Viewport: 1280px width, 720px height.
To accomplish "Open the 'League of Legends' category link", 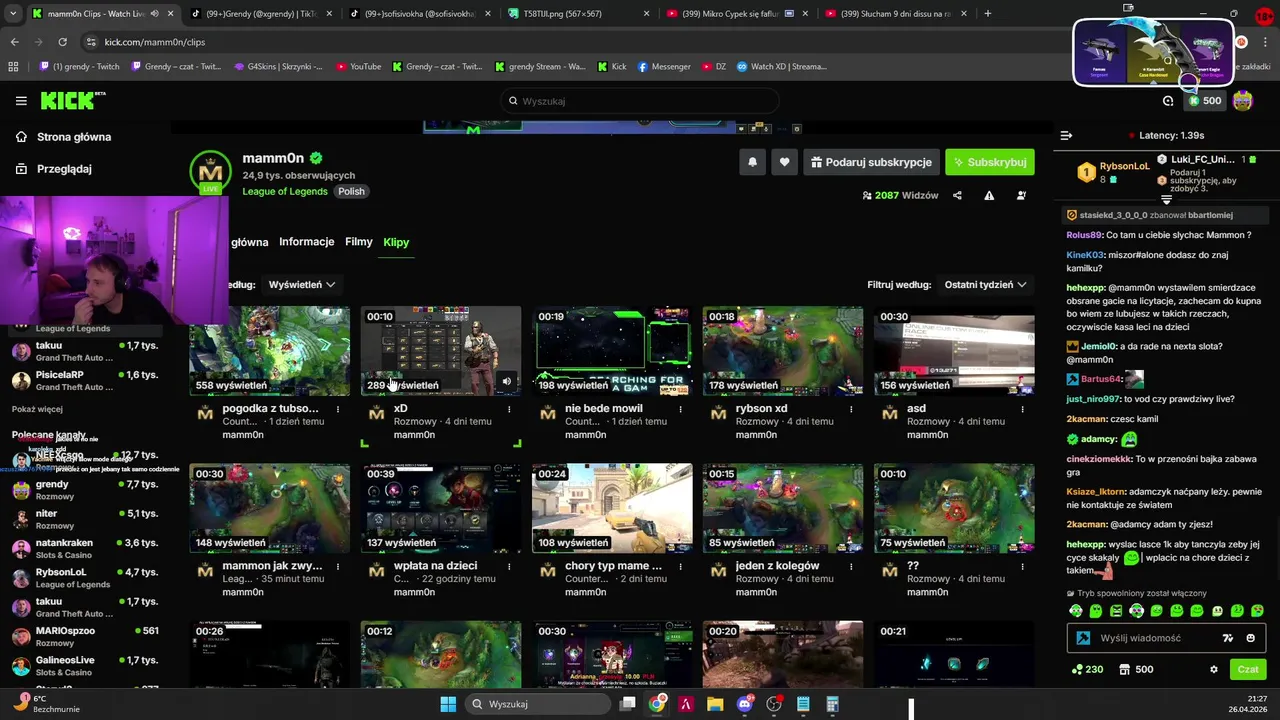I will pos(285,191).
